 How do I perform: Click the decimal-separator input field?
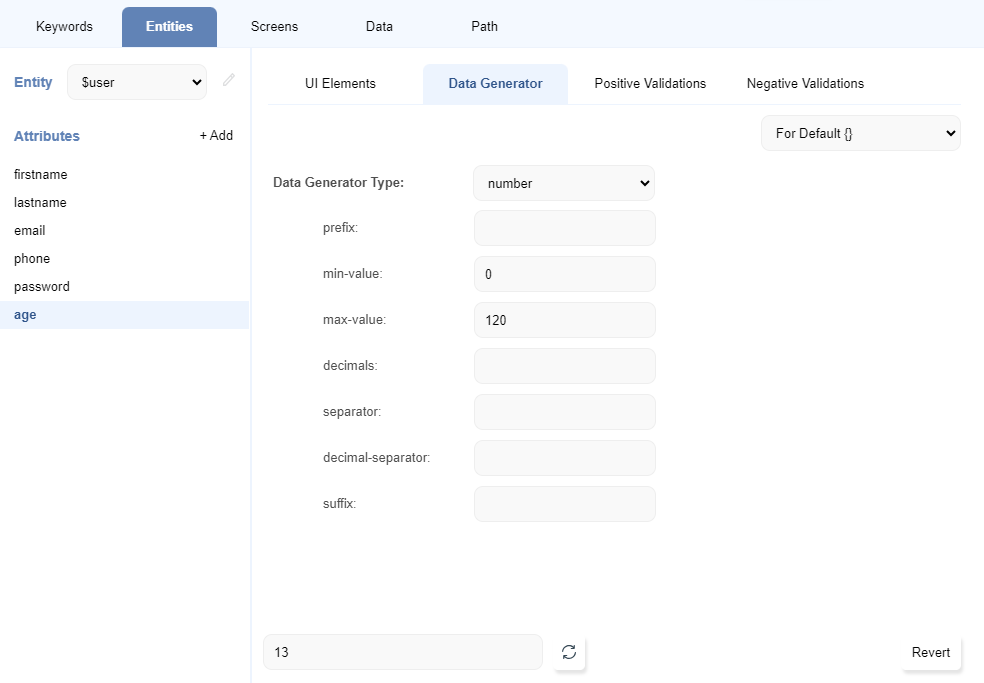pos(564,458)
